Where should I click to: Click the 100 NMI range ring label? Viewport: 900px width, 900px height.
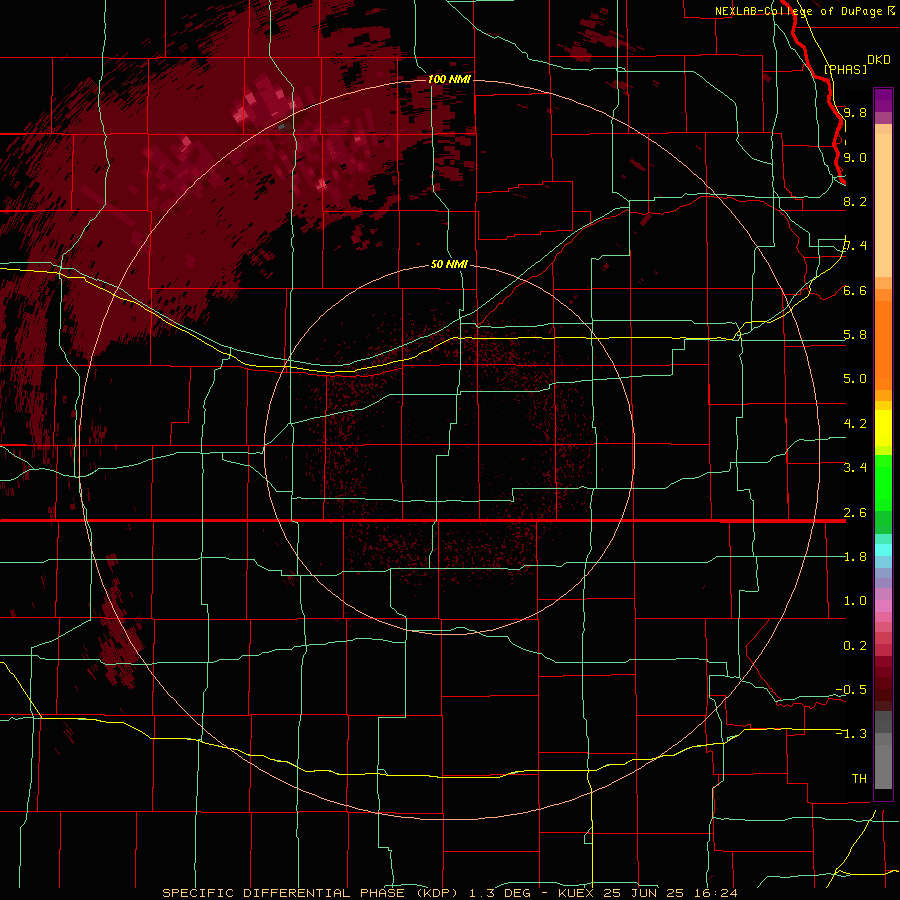point(449,79)
